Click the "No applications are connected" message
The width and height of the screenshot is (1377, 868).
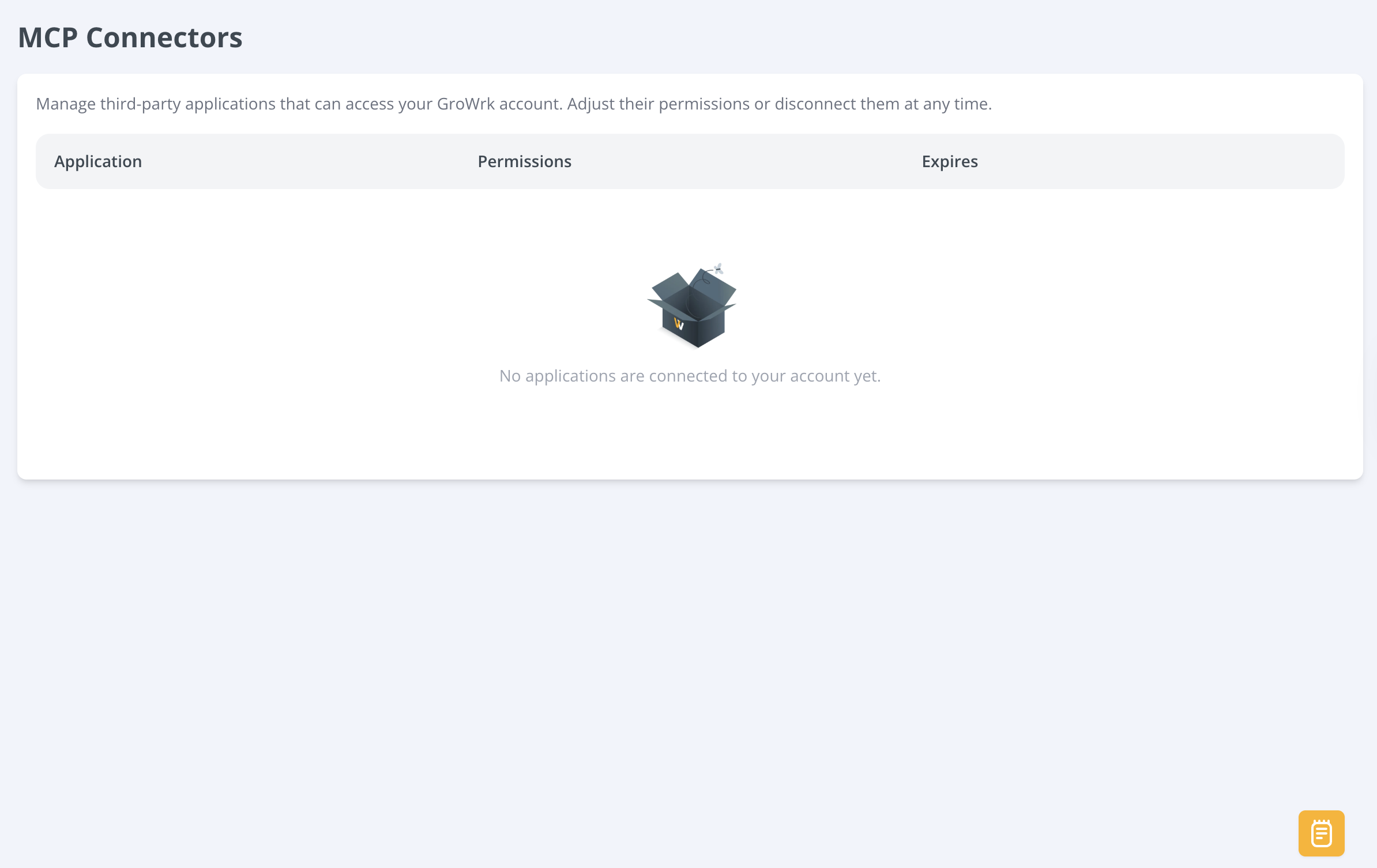(x=690, y=376)
